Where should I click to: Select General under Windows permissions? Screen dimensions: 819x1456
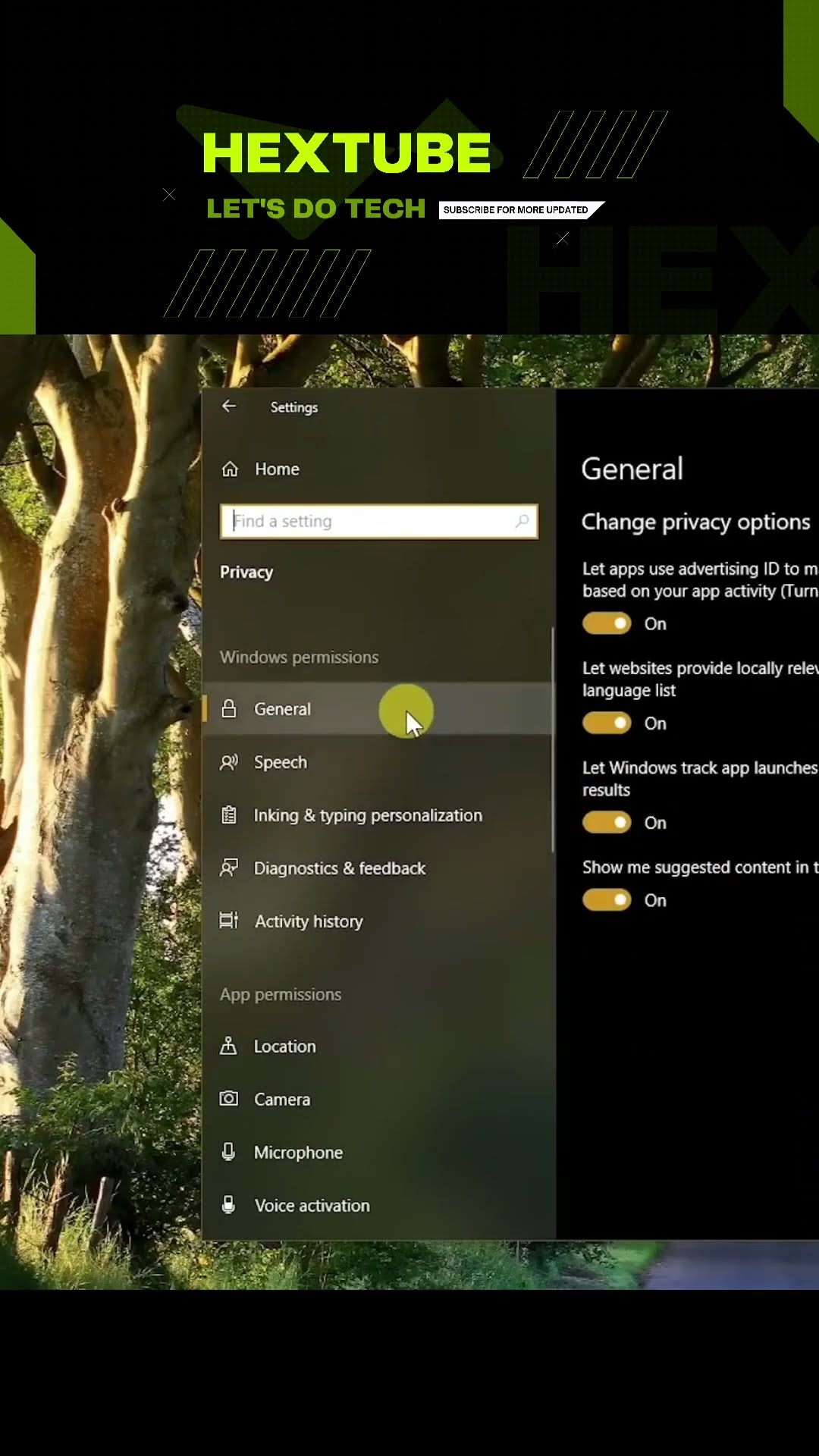click(x=378, y=709)
